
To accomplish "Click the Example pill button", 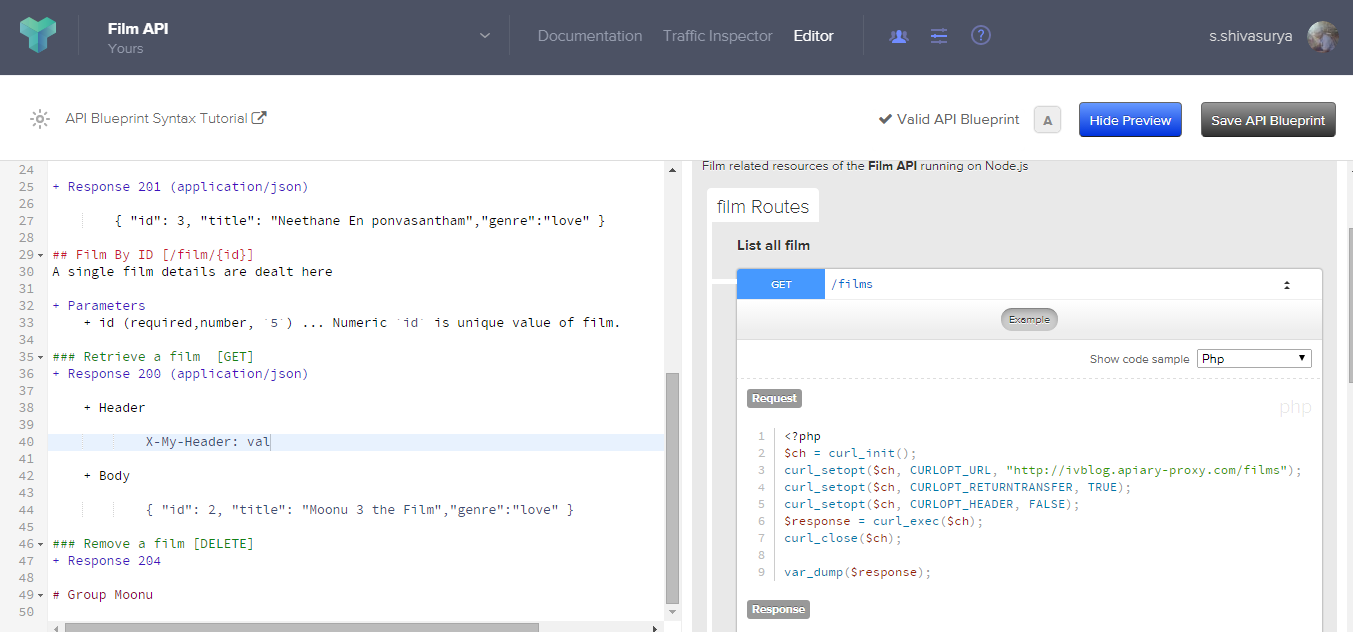I will point(1029,320).
